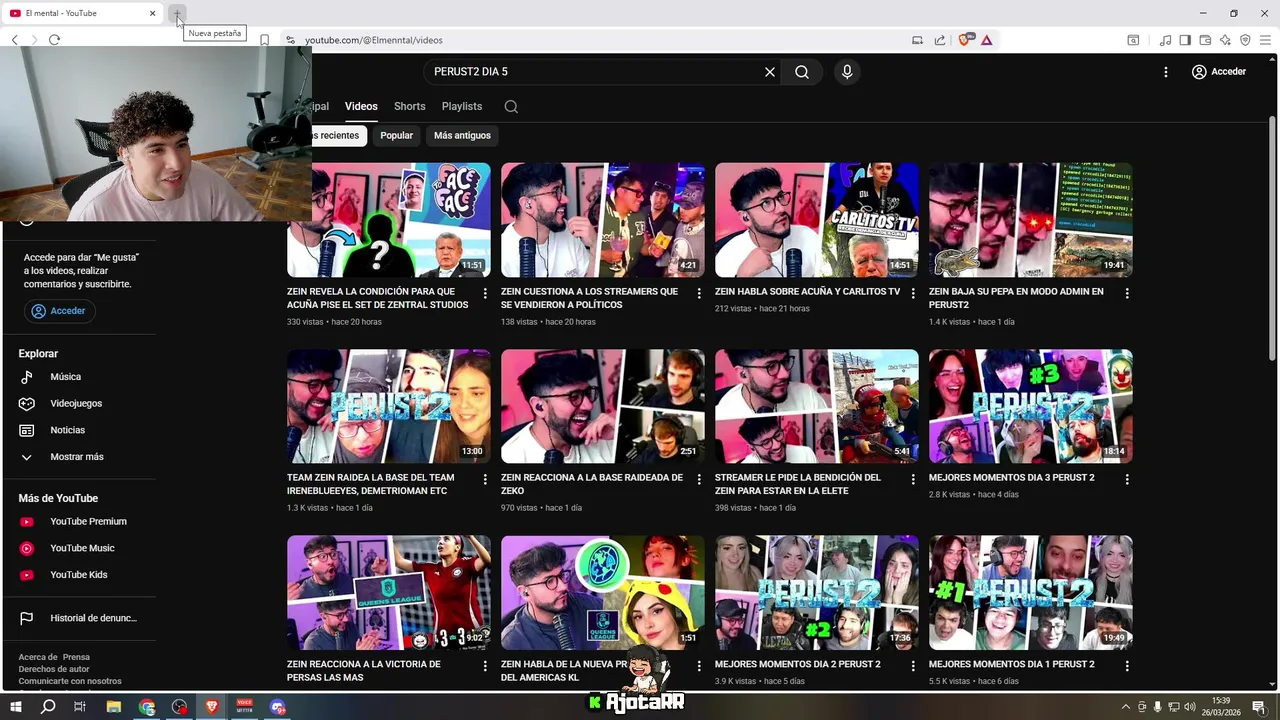Open options for STREAMER LE PIDE LA BENDICIÓN video
Viewport: 1280px width, 720px height.
pyautogui.click(x=913, y=479)
